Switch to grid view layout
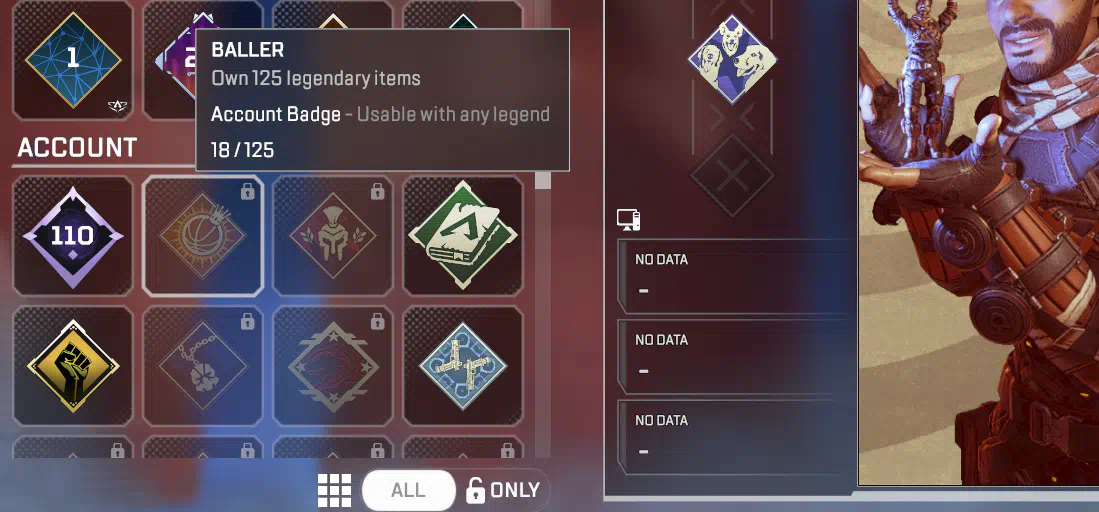1099x512 pixels. [x=334, y=490]
